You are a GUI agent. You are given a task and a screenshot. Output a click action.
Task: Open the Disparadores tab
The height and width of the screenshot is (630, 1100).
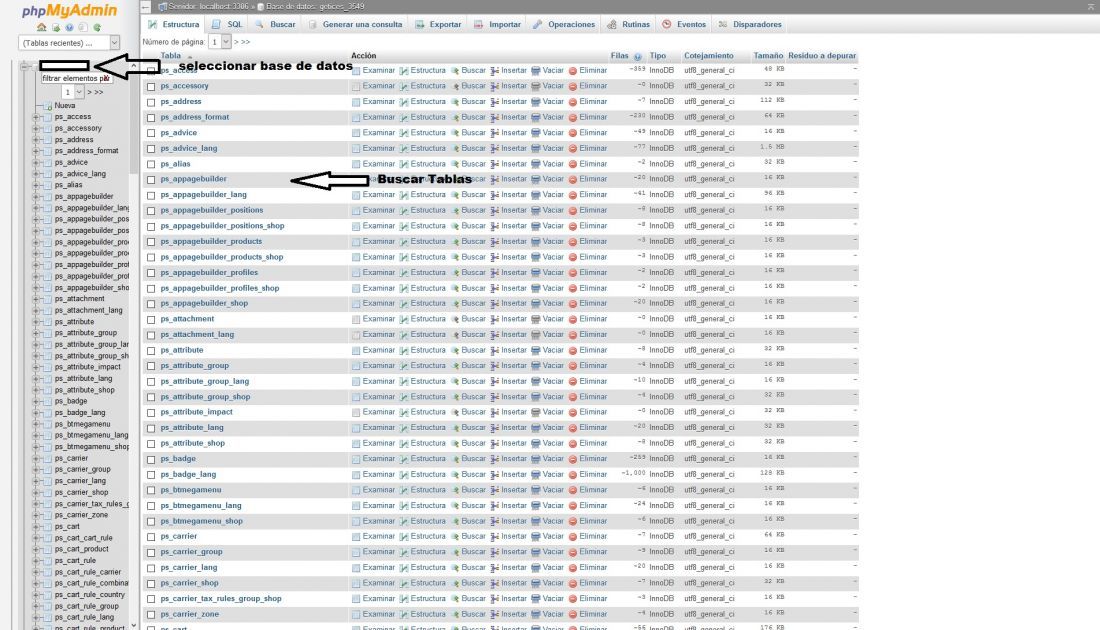click(749, 25)
